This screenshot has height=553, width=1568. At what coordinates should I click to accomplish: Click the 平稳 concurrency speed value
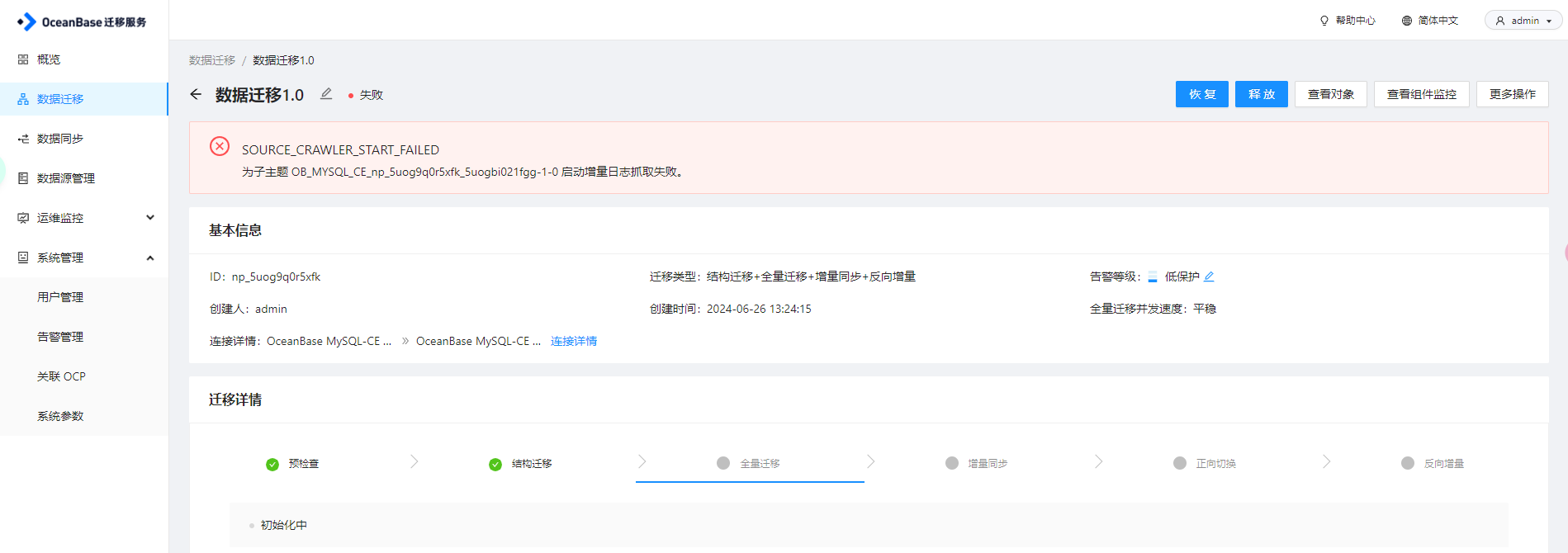pos(1205,309)
